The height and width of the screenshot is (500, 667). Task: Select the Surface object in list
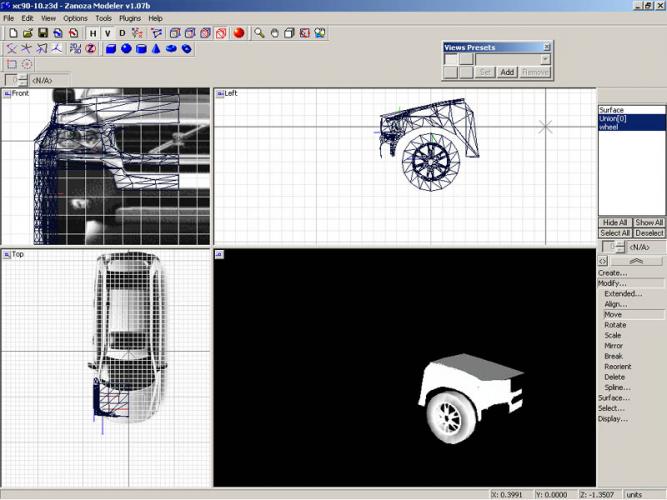click(x=612, y=110)
